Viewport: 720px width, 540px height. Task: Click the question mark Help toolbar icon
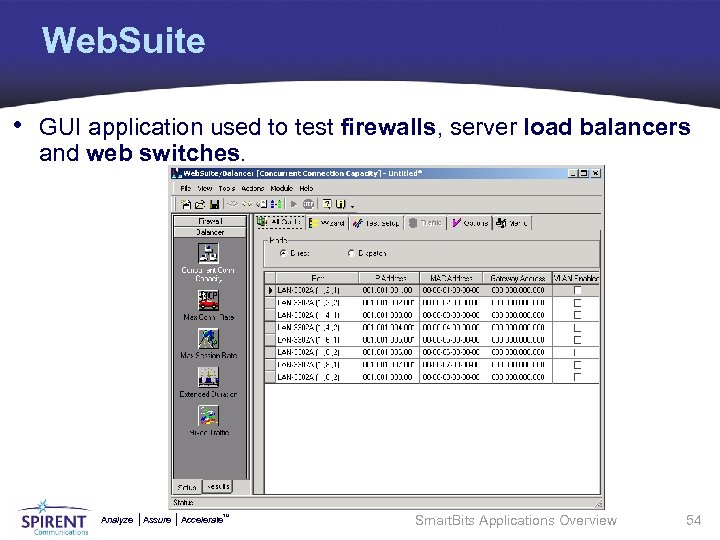326,204
